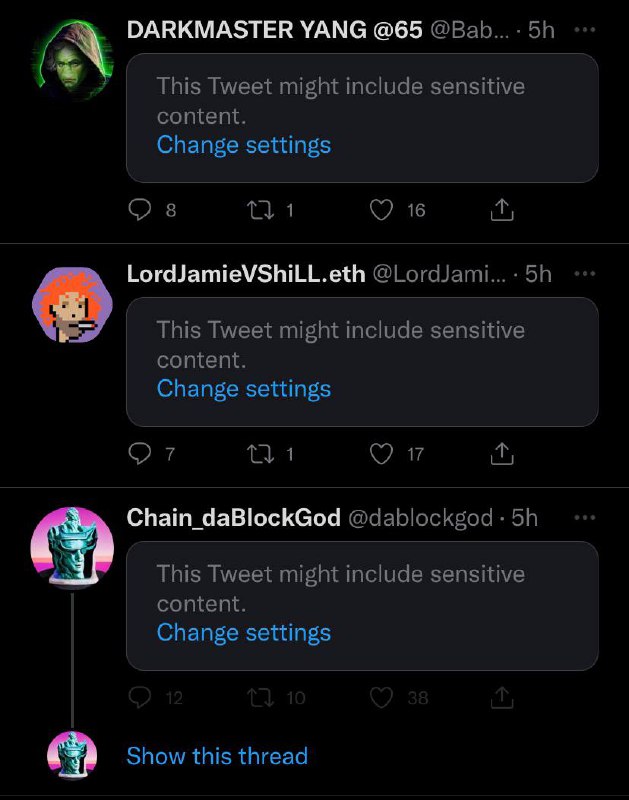Reply to LordJamieVShiLL.eth's tweet

point(139,454)
